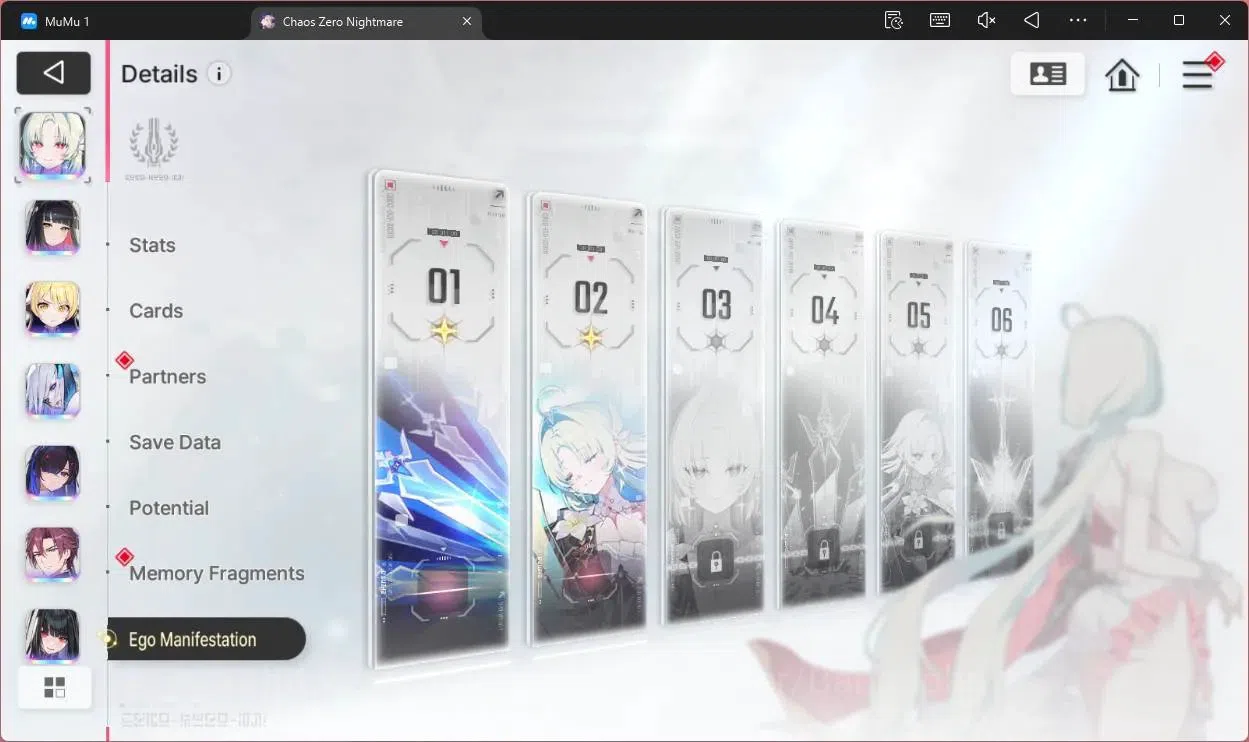Click the MuMu back triangle icon
This screenshot has height=742, width=1249.
1032,20
